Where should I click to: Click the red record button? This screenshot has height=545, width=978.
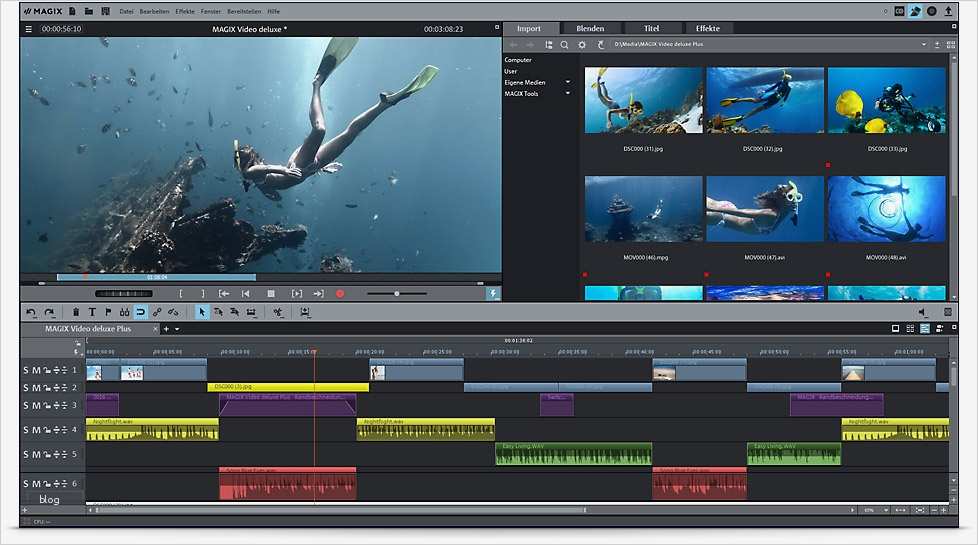(340, 293)
